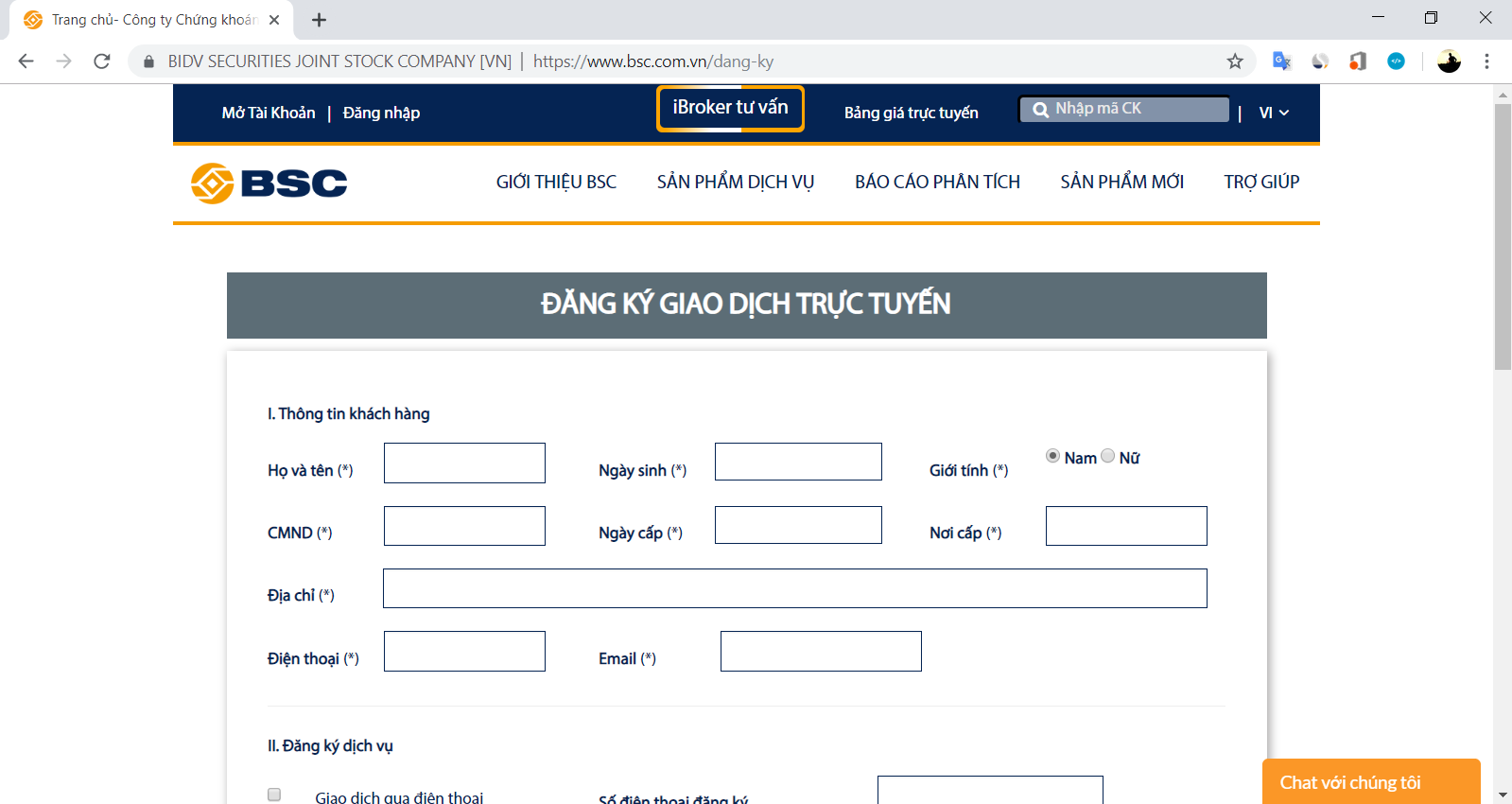
Task: Select the Nữ gender radio button
Action: point(1108,456)
